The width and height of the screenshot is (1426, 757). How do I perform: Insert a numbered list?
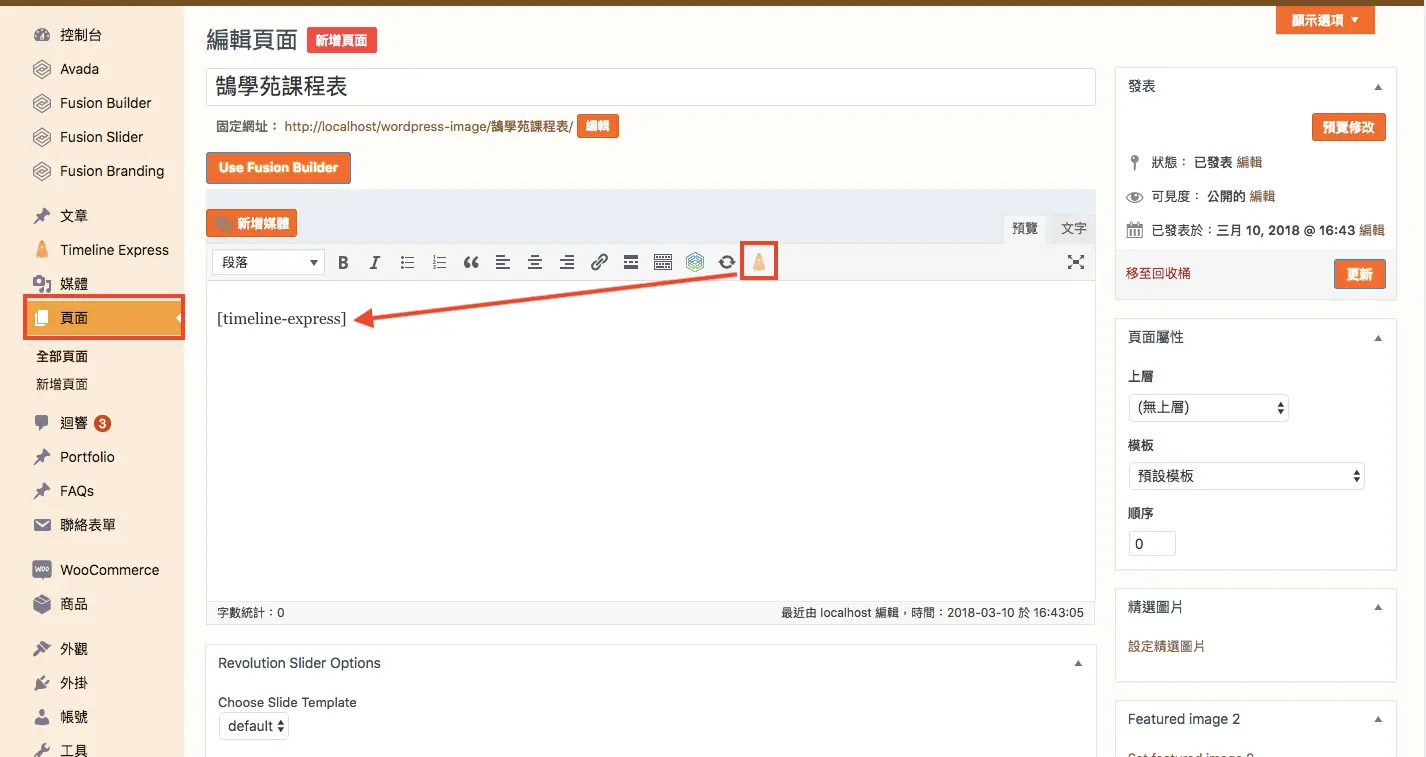tap(439, 263)
